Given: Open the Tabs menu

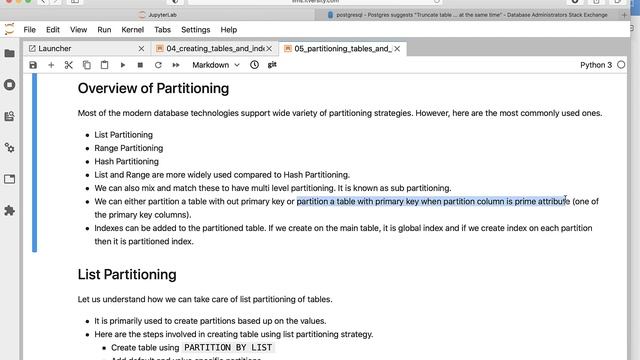Looking at the screenshot, I should (162, 30).
